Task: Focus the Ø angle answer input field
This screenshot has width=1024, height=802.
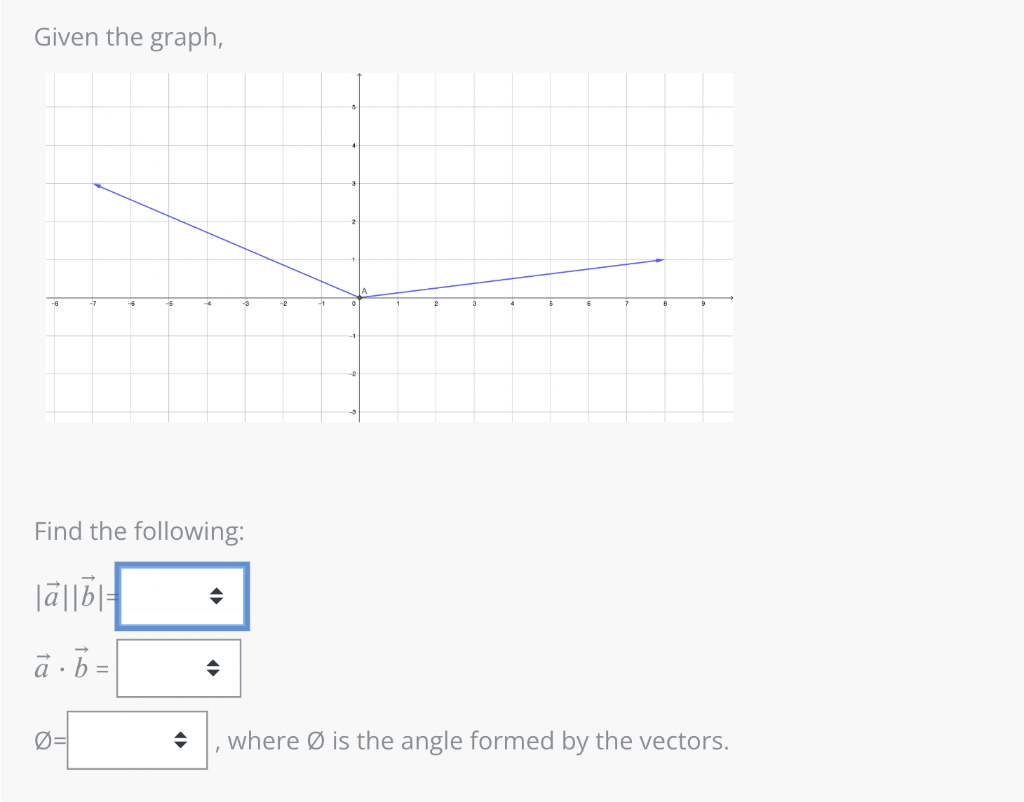Action: (x=137, y=740)
